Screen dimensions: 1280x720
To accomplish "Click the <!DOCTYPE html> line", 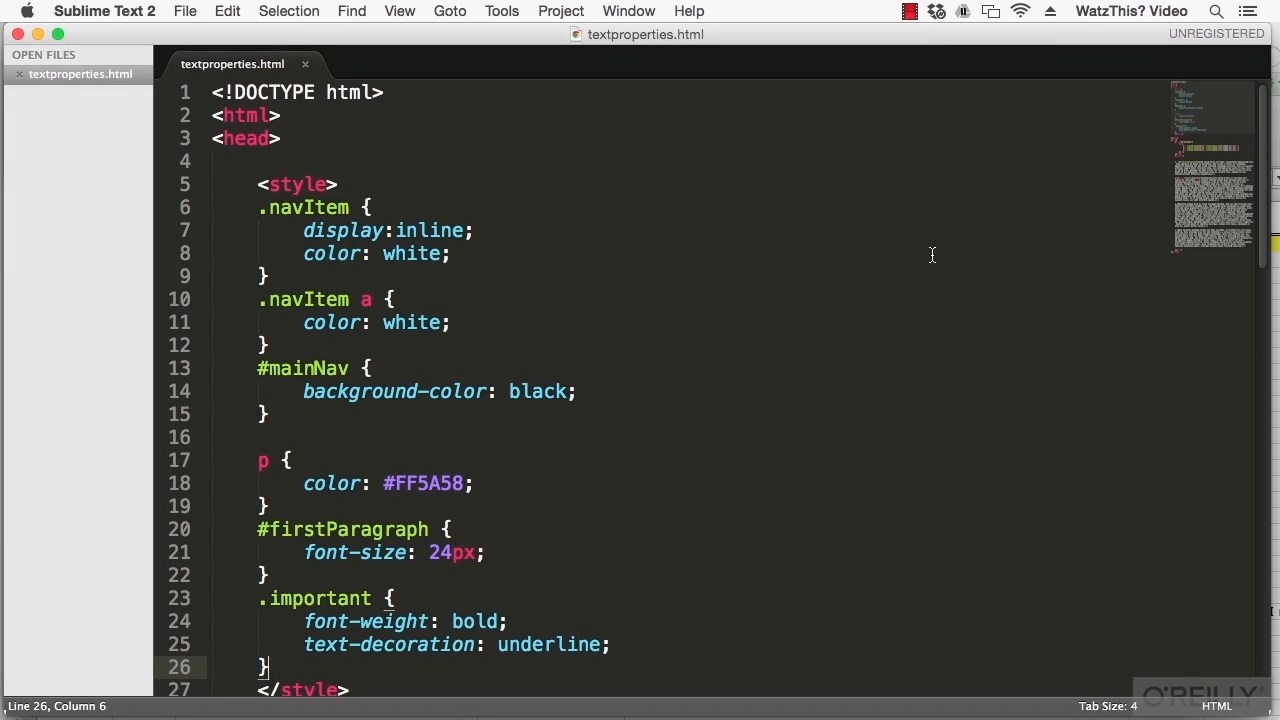I will click(x=297, y=92).
